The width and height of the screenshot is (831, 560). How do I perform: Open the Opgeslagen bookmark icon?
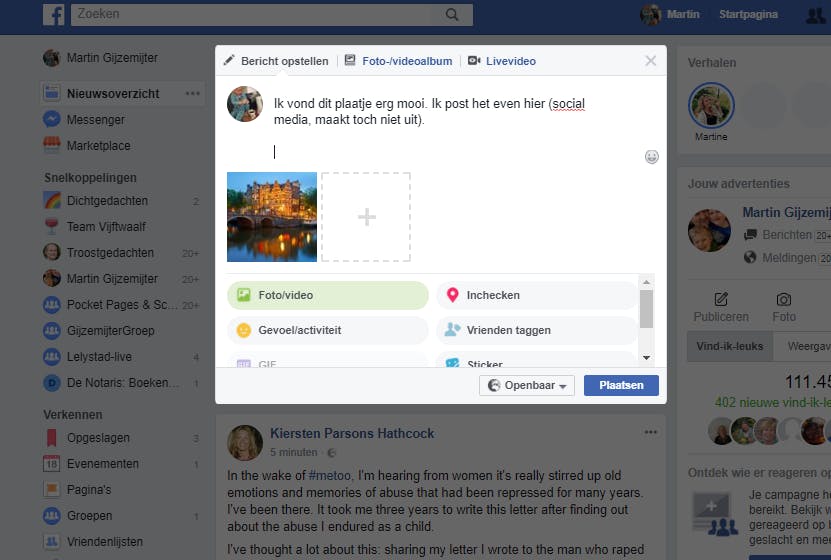tap(51, 438)
